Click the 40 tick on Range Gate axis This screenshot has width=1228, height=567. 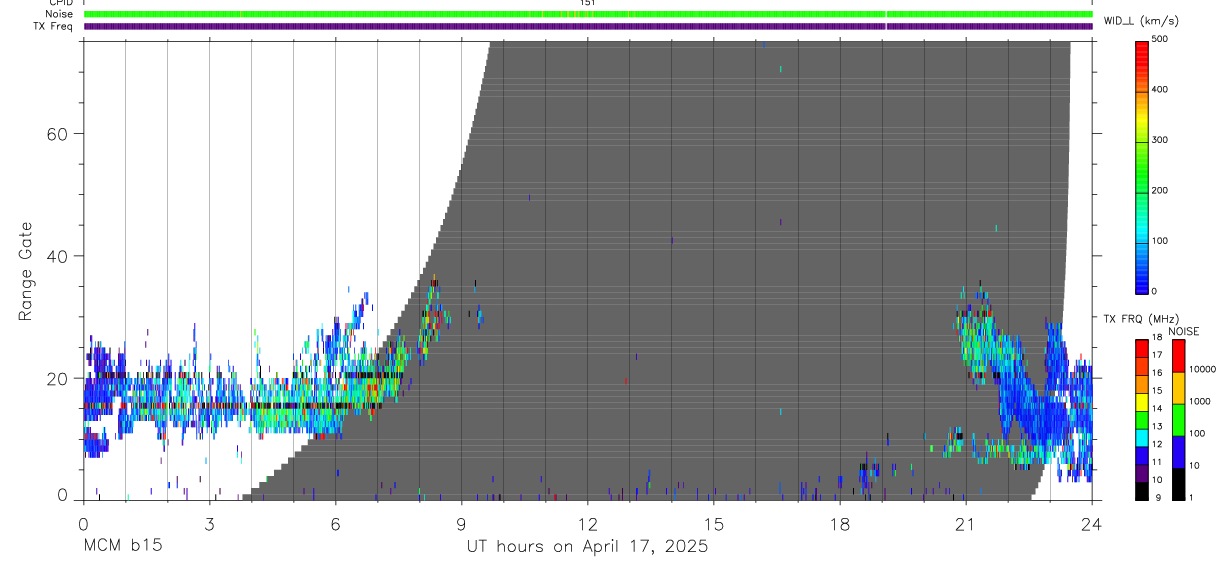59,256
